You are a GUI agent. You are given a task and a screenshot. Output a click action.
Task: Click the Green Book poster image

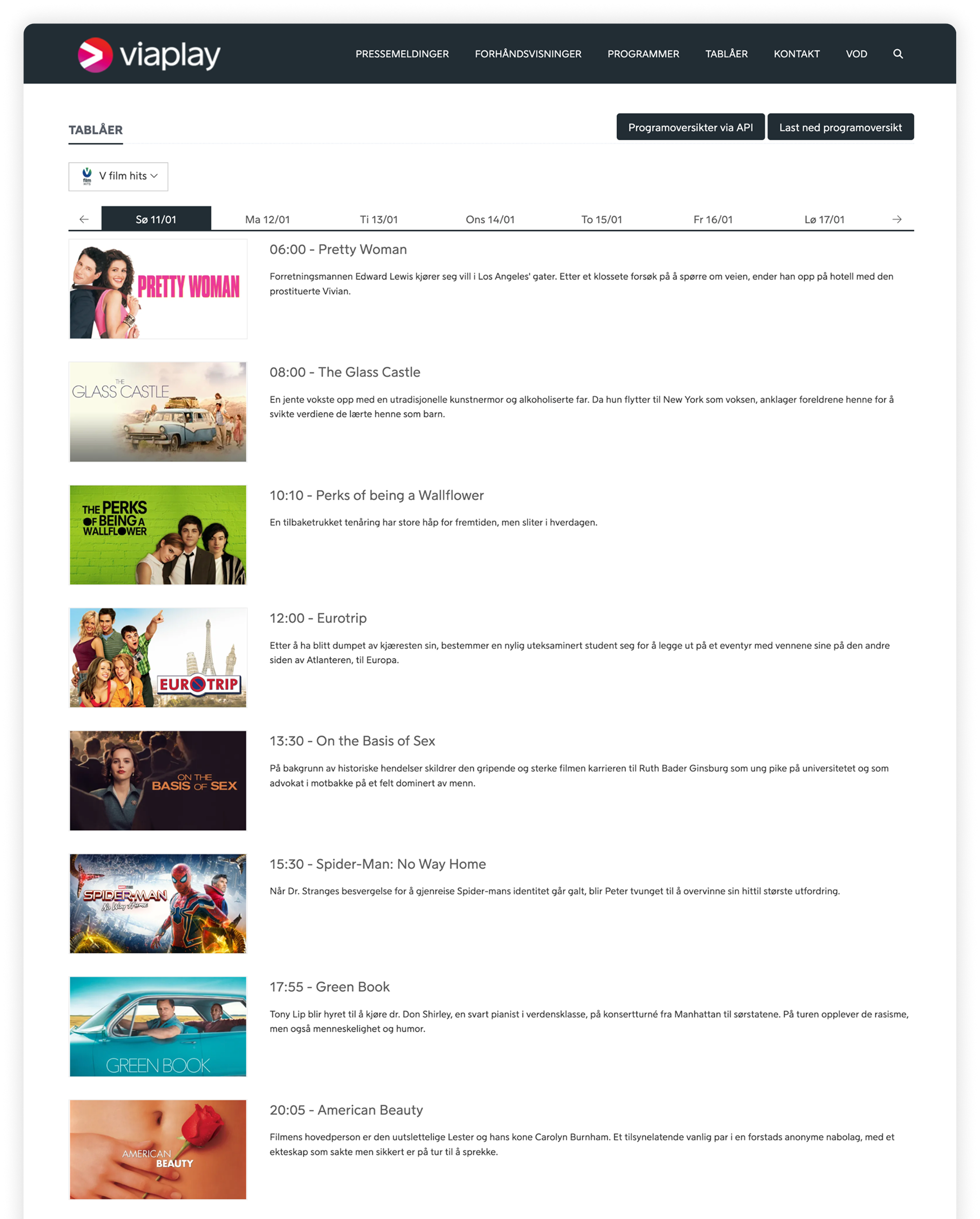click(x=158, y=1026)
